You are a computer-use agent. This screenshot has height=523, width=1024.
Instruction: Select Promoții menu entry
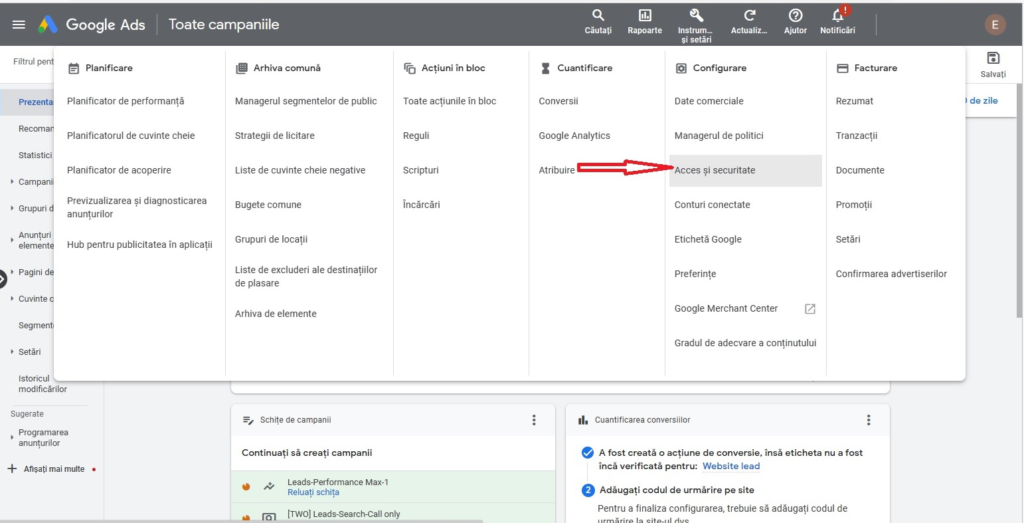click(x=854, y=205)
